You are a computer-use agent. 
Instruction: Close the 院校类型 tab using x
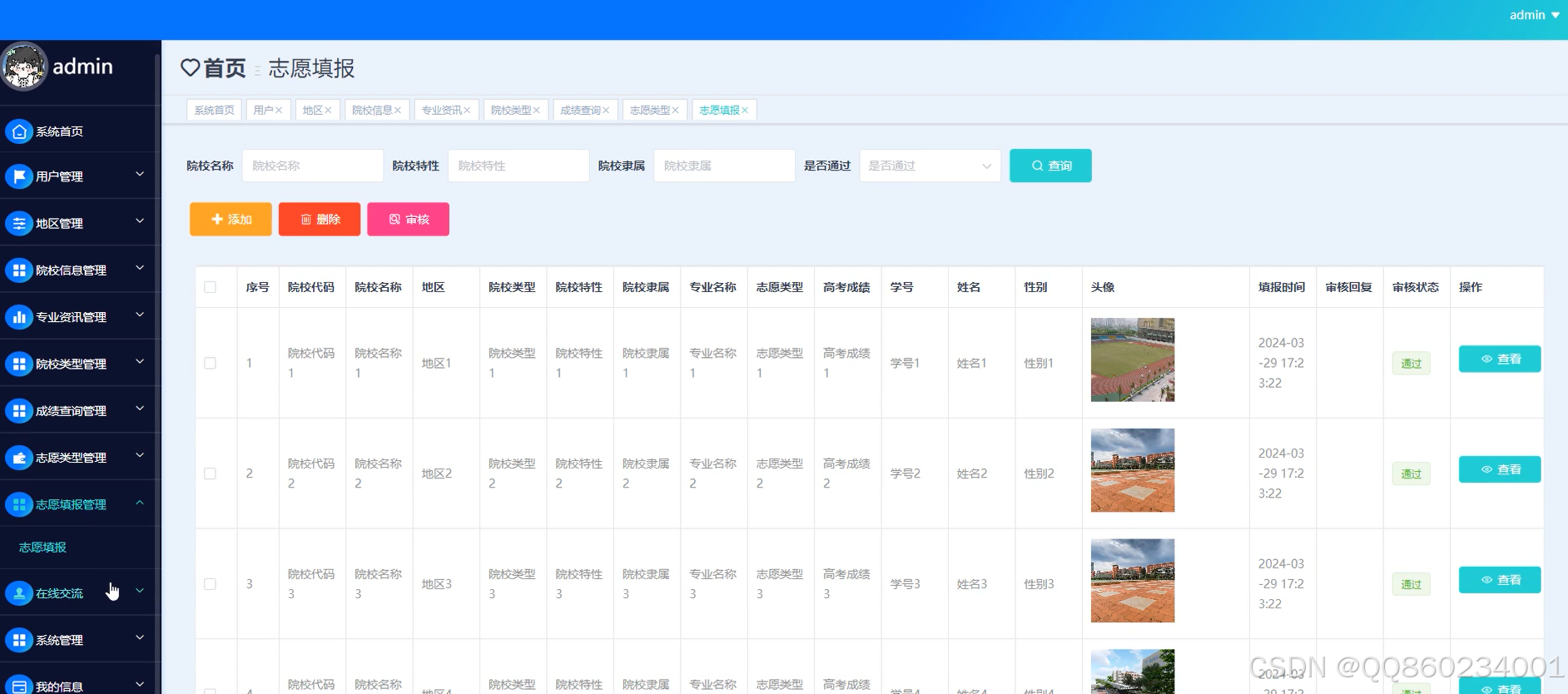click(x=537, y=110)
